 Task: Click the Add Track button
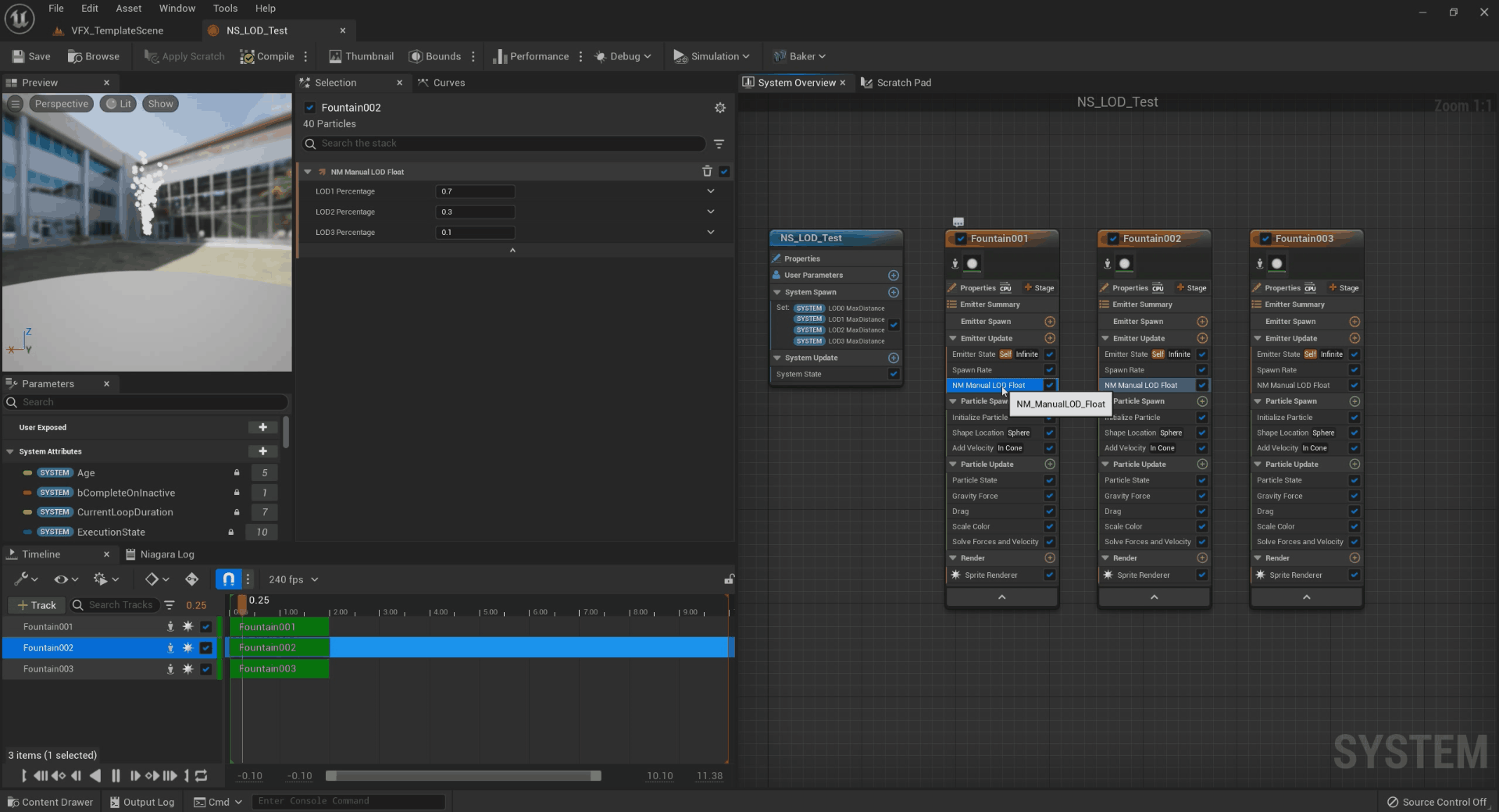click(x=36, y=605)
